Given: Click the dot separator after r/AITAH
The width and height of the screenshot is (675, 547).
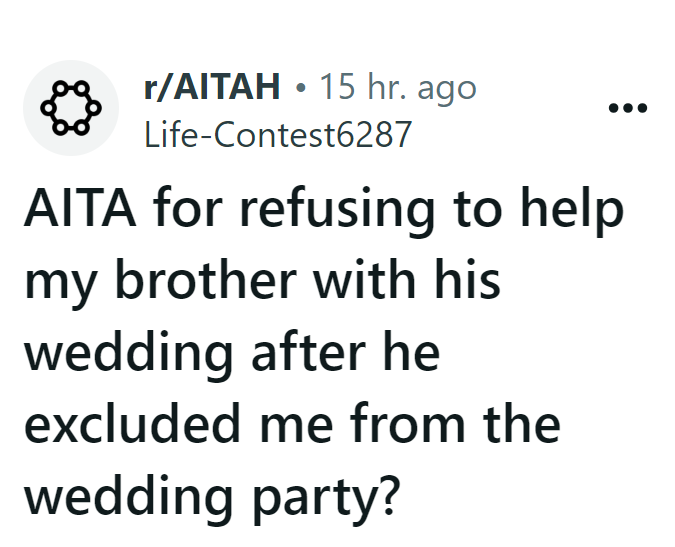Looking at the screenshot, I should click(300, 90).
